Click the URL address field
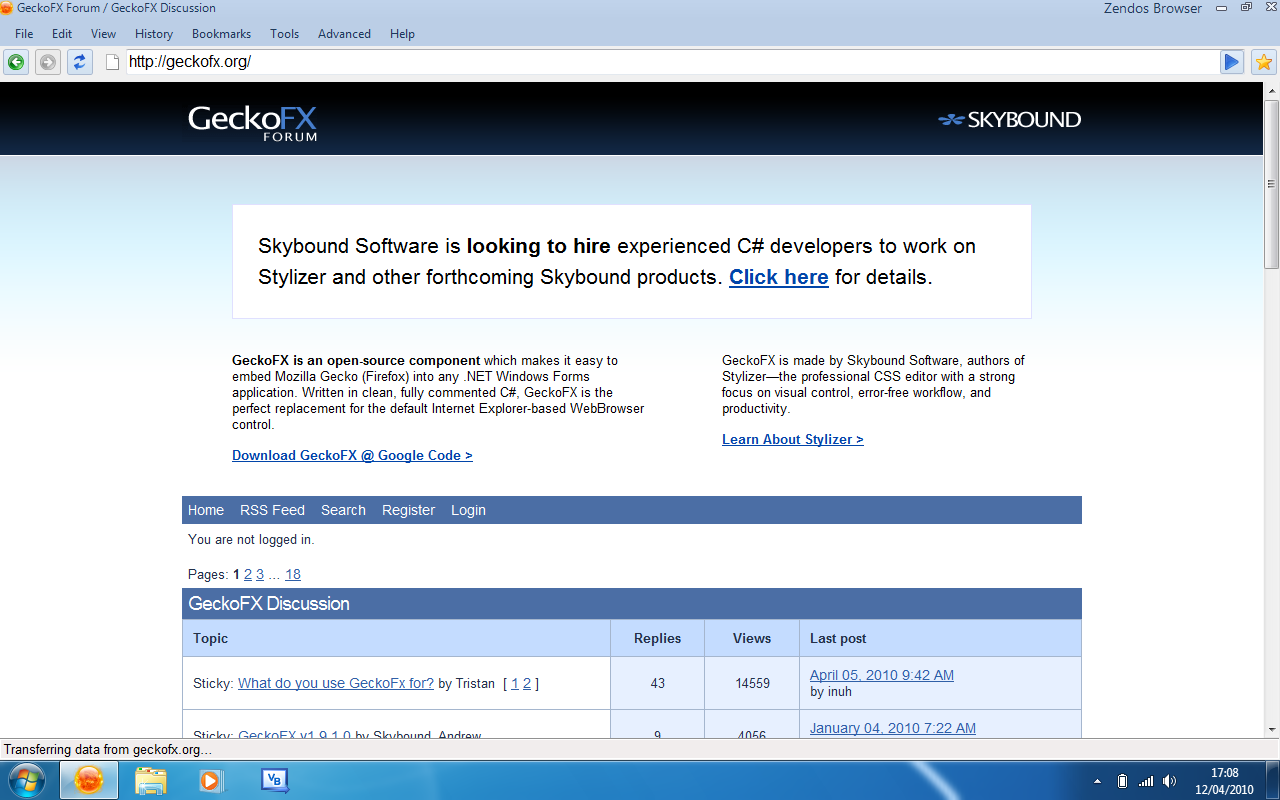The image size is (1280, 800). pos(670,62)
